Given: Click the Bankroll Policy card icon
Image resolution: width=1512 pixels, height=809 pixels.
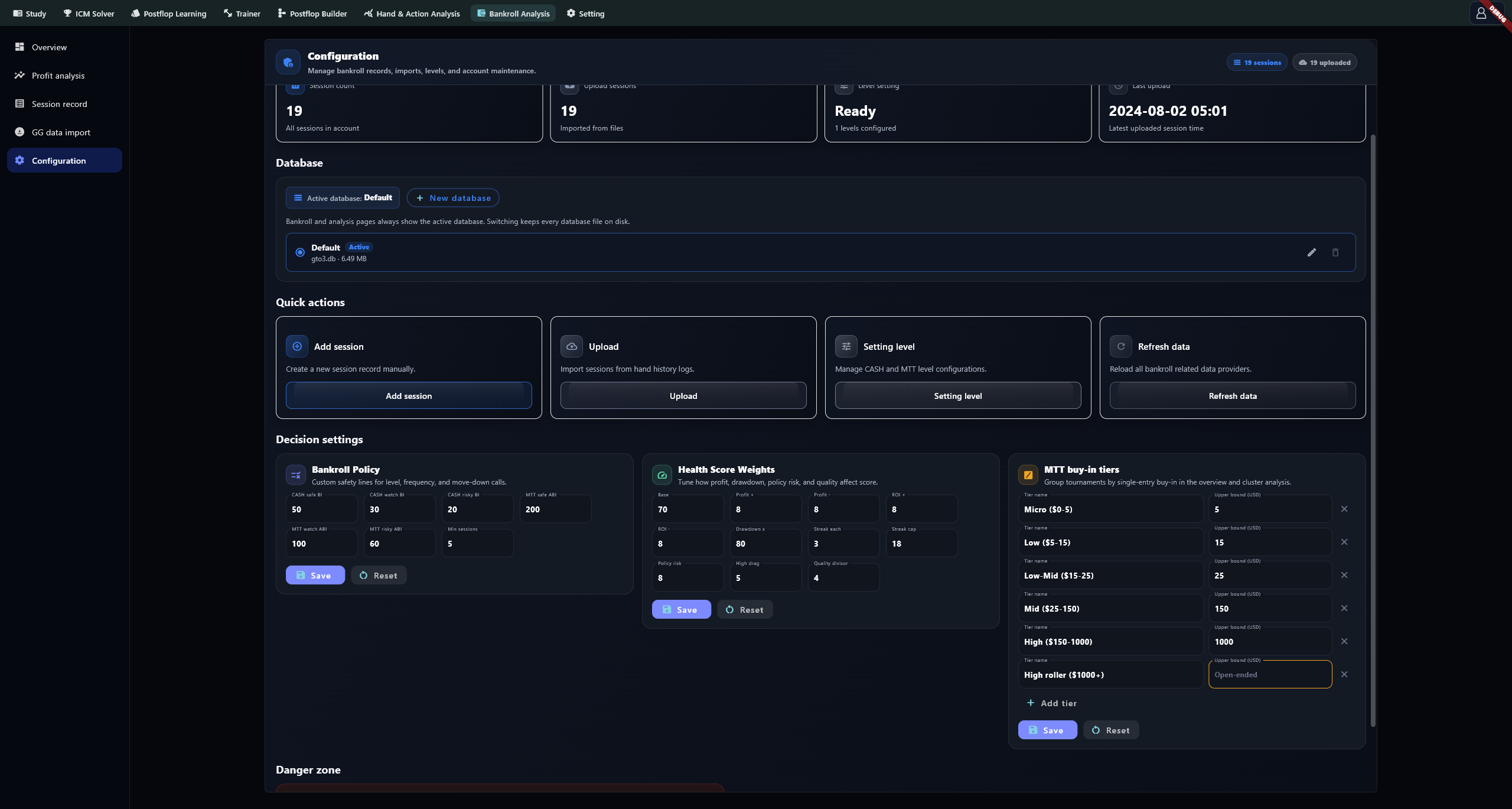Looking at the screenshot, I should click(296, 475).
